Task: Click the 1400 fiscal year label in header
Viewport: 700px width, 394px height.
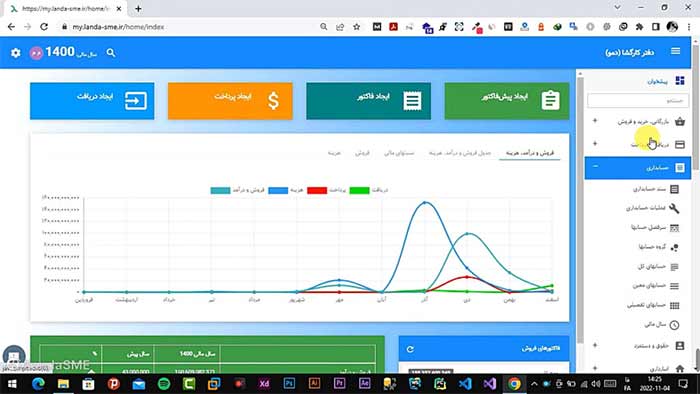Action: click(x=60, y=52)
